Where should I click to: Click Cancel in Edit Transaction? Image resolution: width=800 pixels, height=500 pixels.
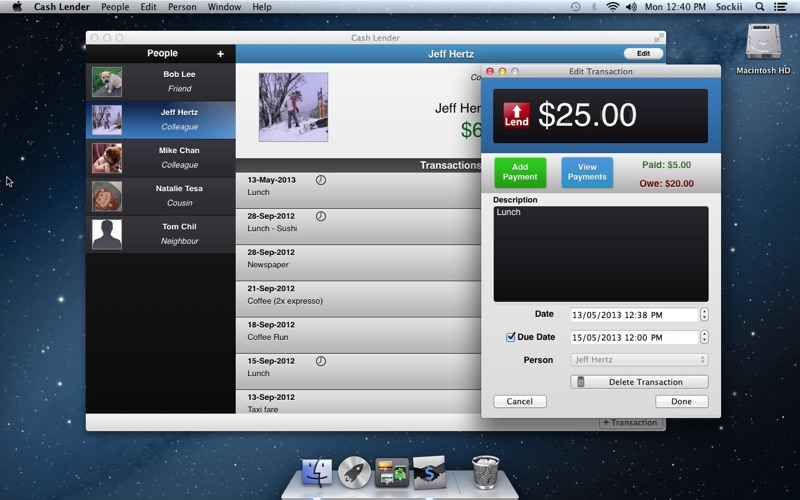coord(520,402)
